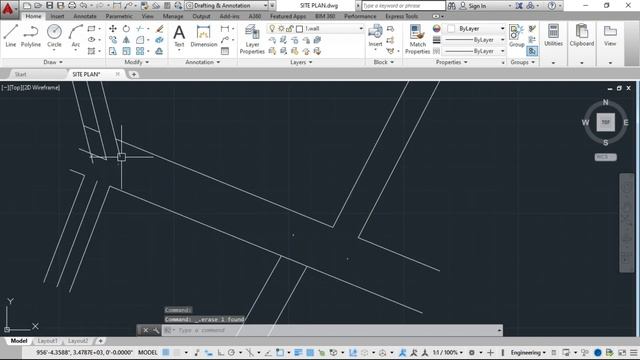Image resolution: width=640 pixels, height=360 pixels.
Task: Click TOP face on the ViewCube
Action: pos(605,122)
